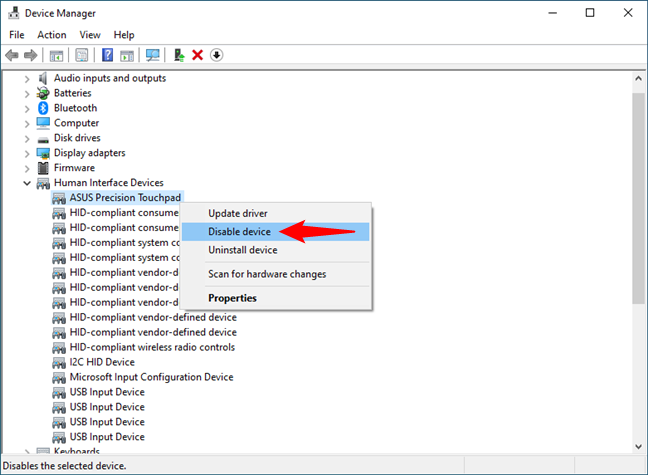The height and width of the screenshot is (475, 648).
Task: Open the Help menu
Action: tap(124, 35)
